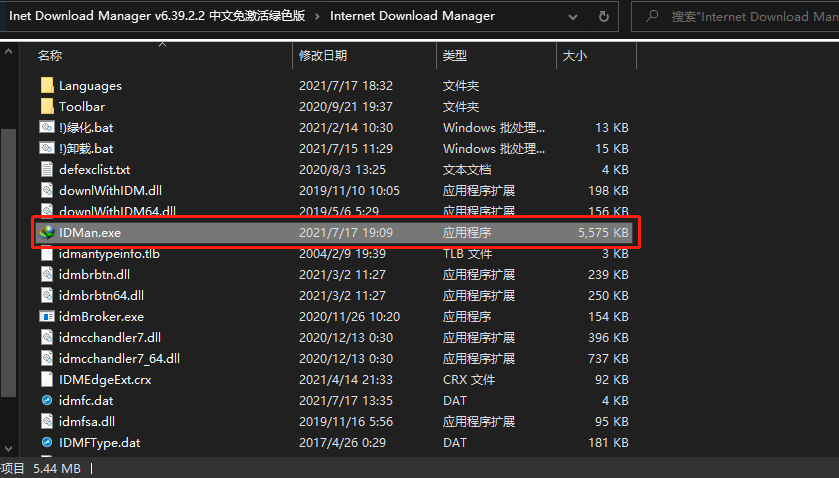Image resolution: width=839 pixels, height=478 pixels.
Task: Click the vertical scrollbar thumb
Action: (x=8, y=262)
